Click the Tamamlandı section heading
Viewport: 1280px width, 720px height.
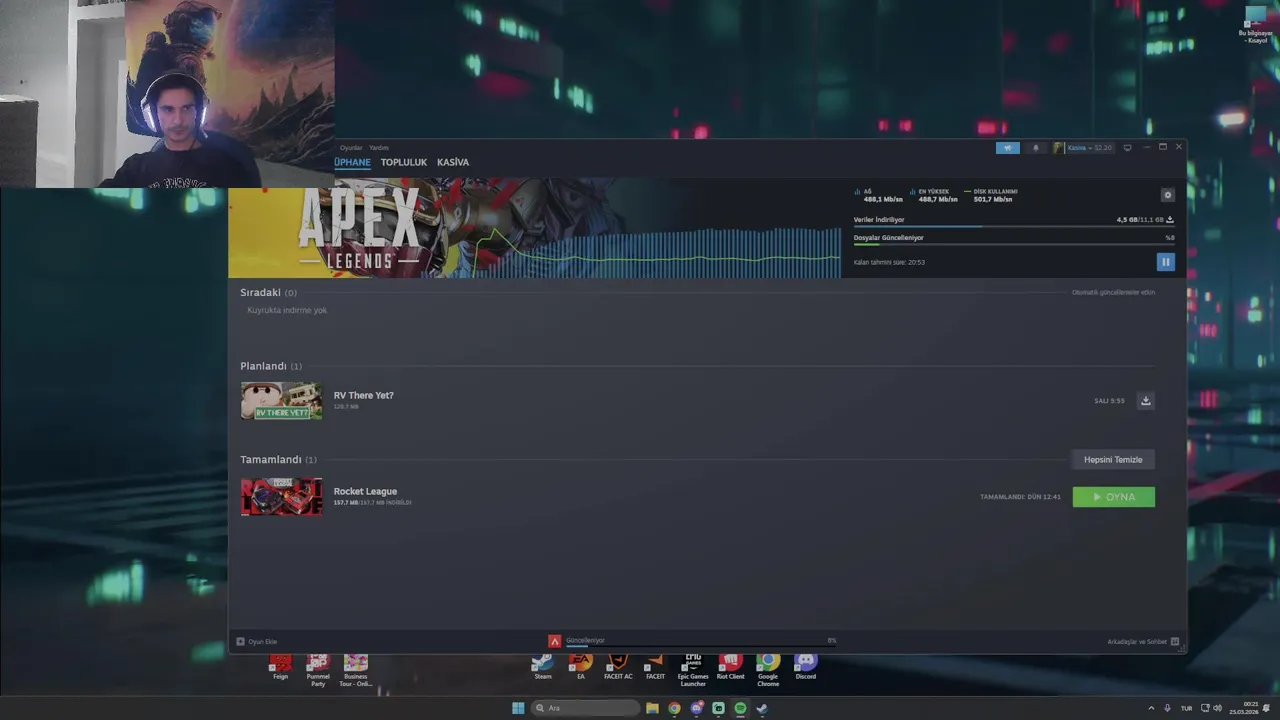270,460
